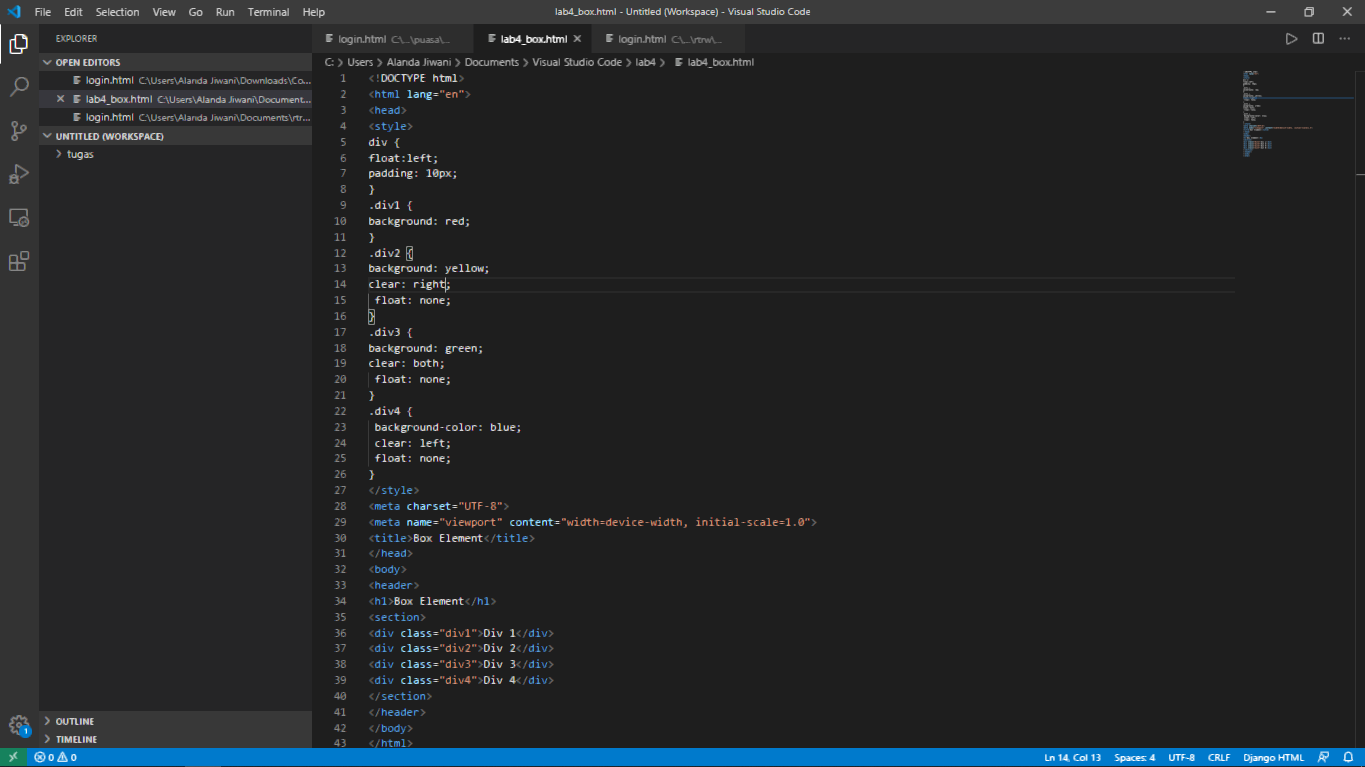
Task: Open the View menu
Action: pyautogui.click(x=164, y=12)
